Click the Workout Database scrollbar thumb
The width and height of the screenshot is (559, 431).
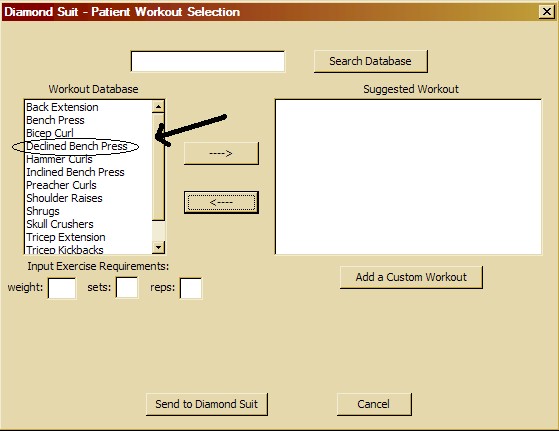(x=158, y=166)
